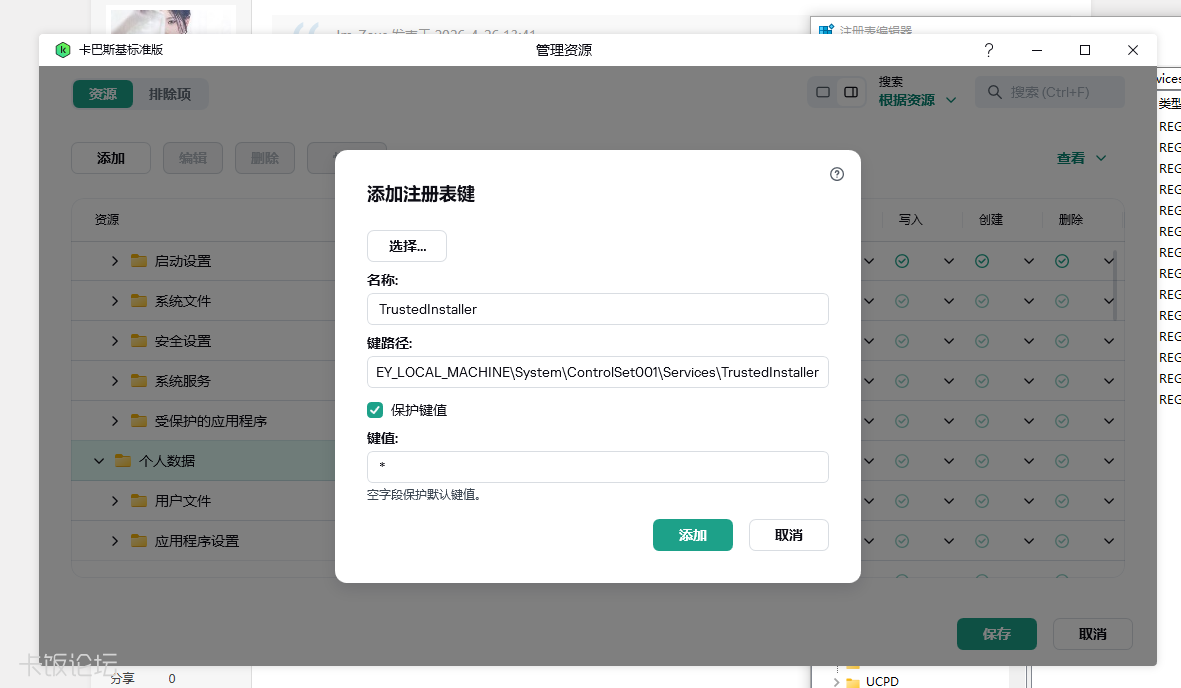Click the 系统文件 folder icon

click(x=139, y=301)
